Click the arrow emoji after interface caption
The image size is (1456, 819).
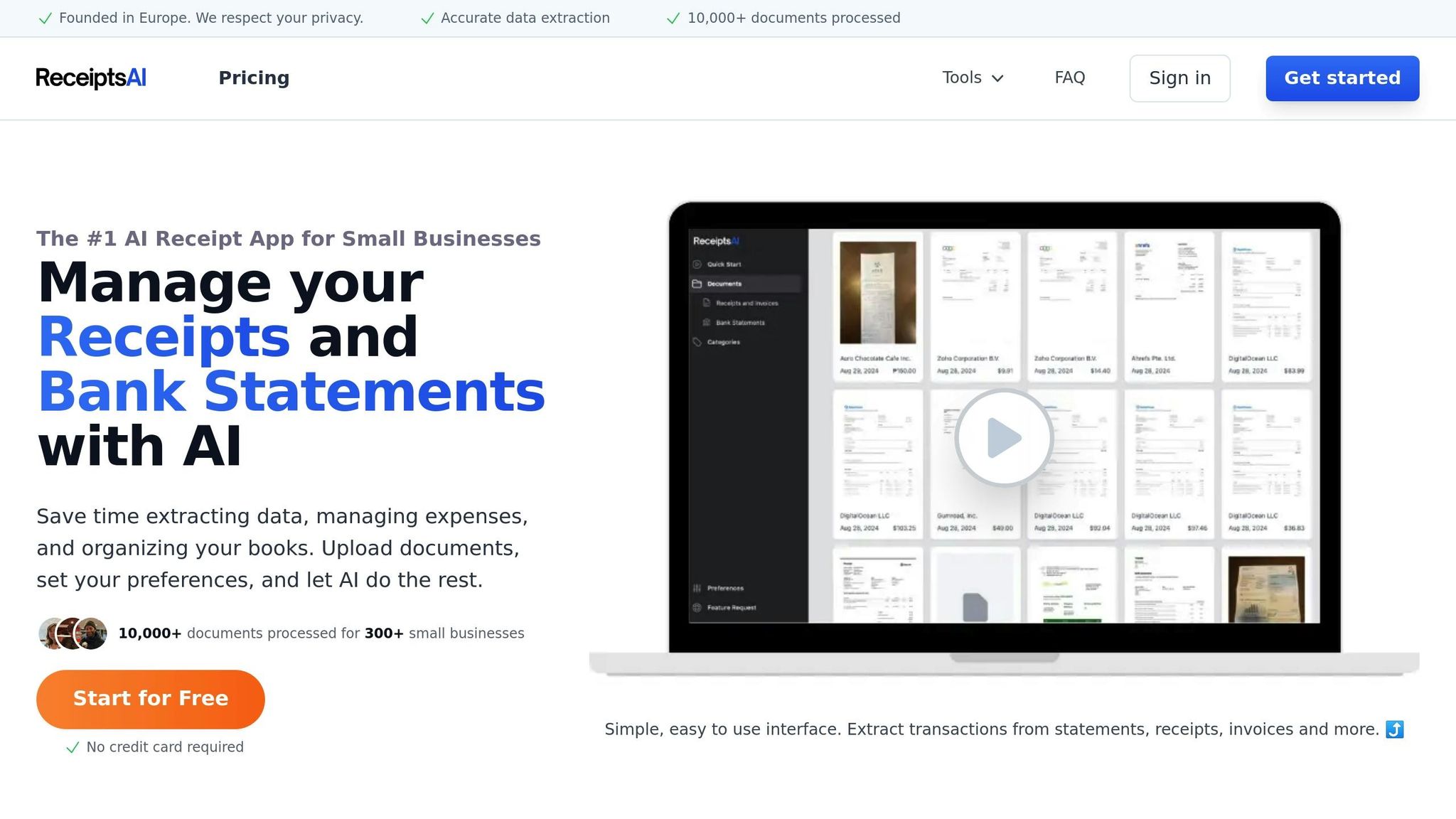1394,729
